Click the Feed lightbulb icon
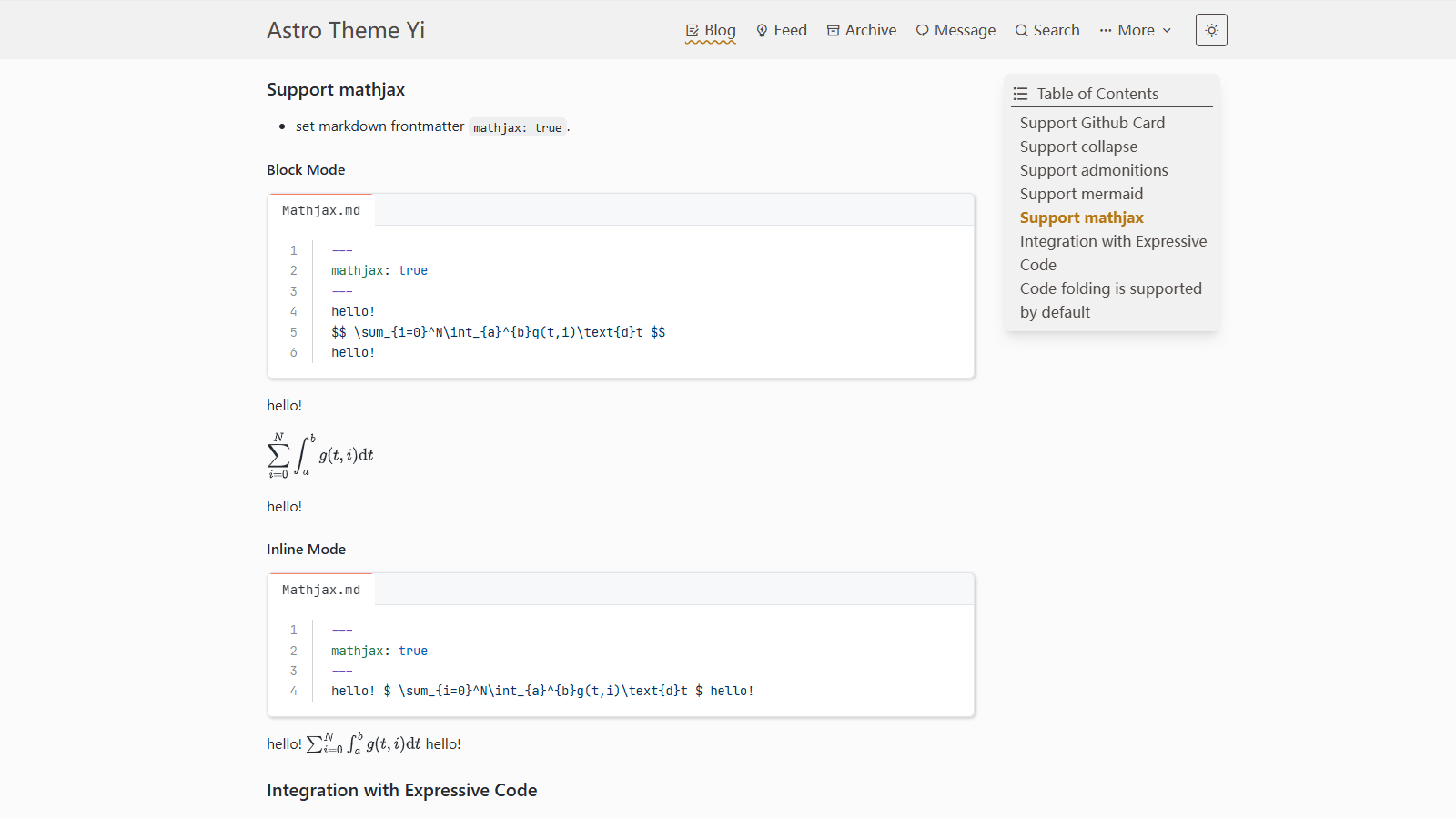This screenshot has height=819, width=1456. point(762,31)
